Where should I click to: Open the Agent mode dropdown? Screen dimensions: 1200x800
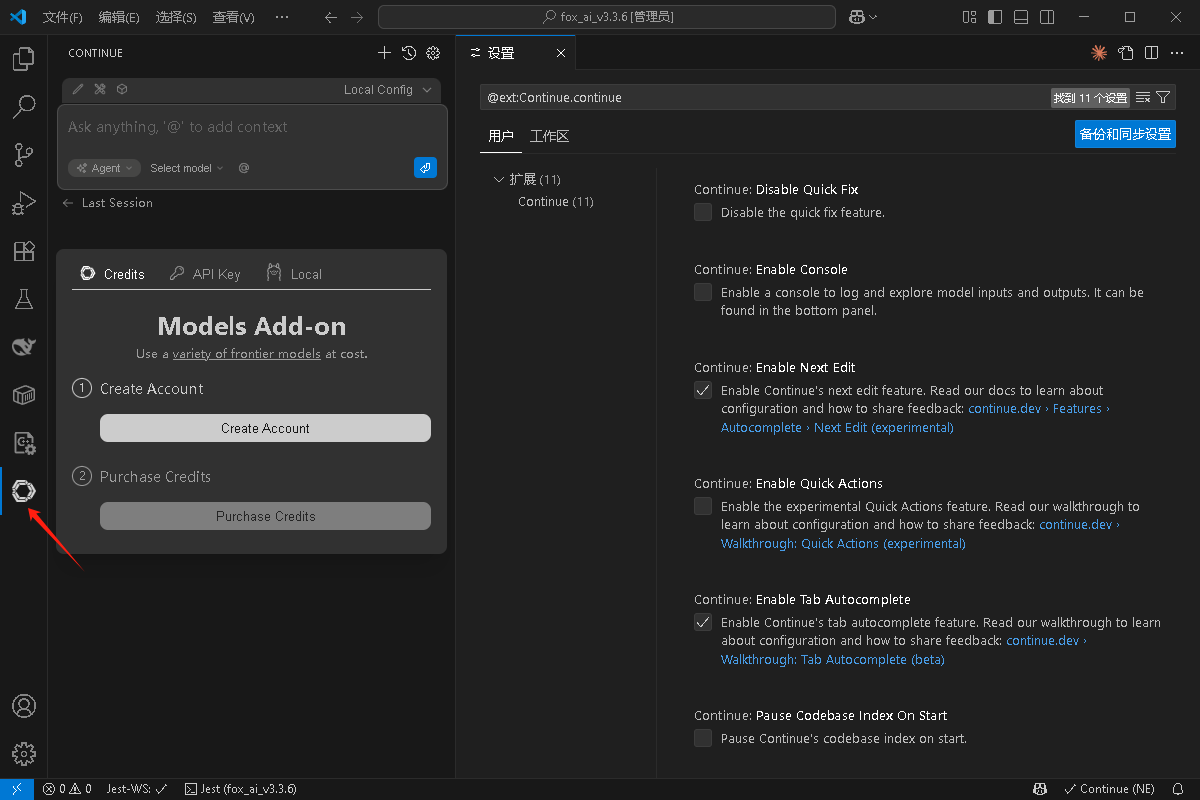pos(105,168)
